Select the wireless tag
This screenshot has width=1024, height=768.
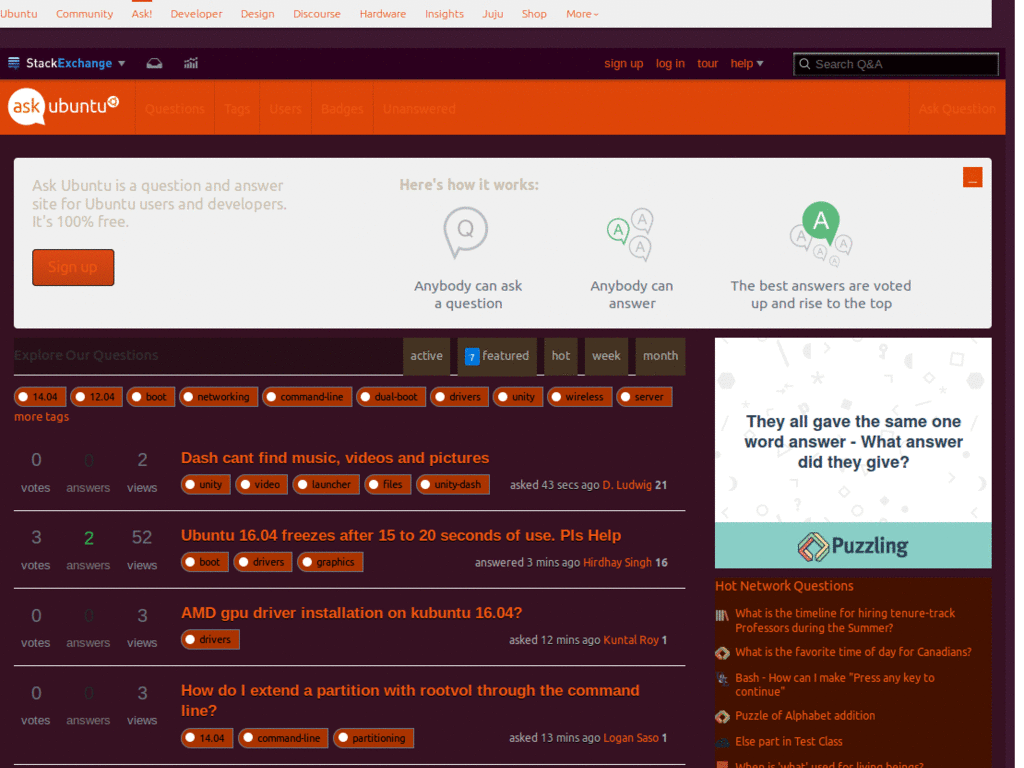(579, 396)
